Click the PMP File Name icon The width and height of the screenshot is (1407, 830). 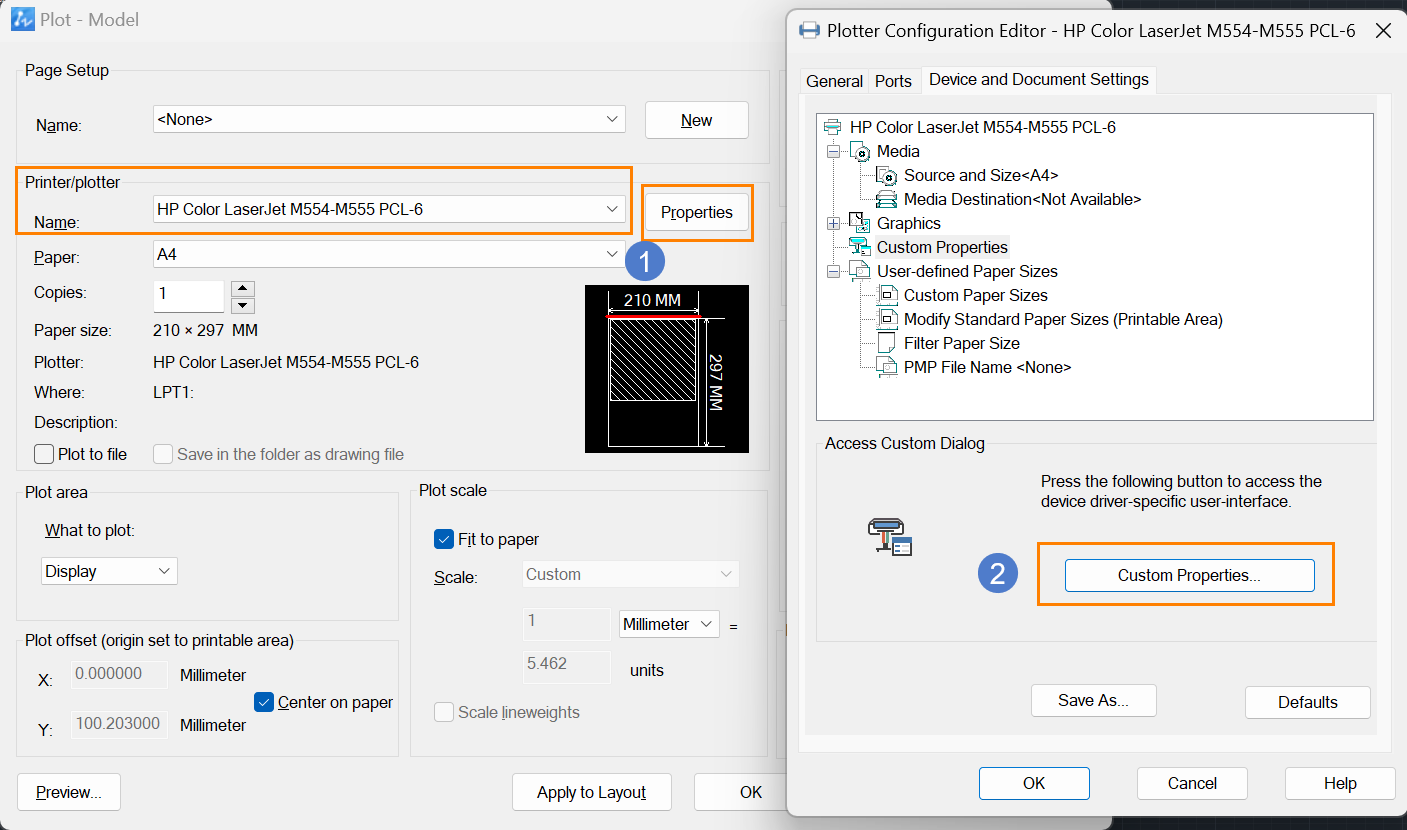click(887, 367)
